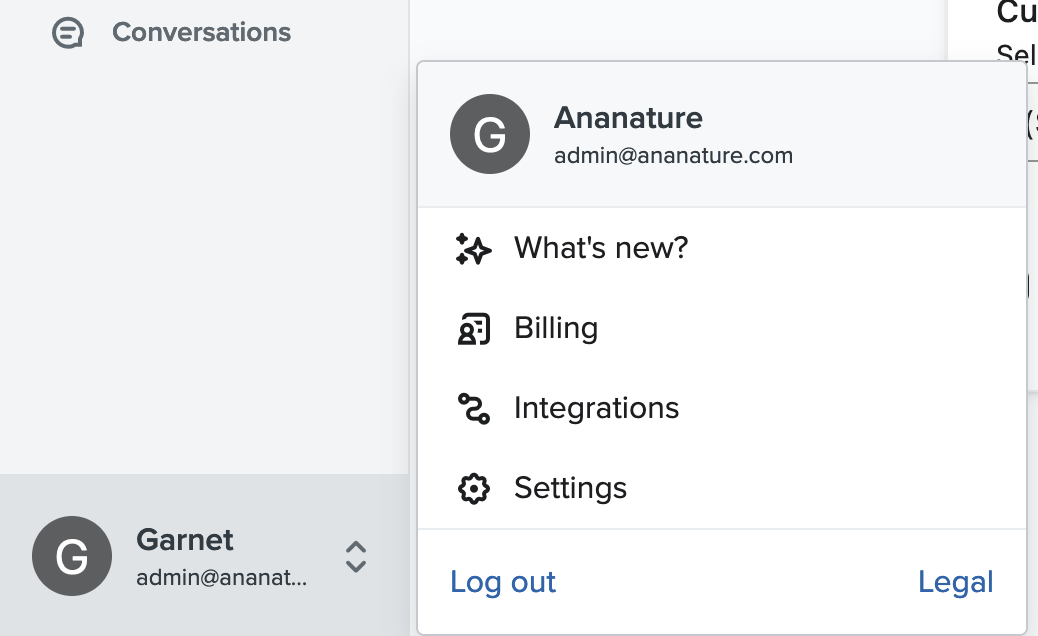This screenshot has width=1038, height=636.
Task: Click the What's new sparkle icon
Action: (472, 248)
